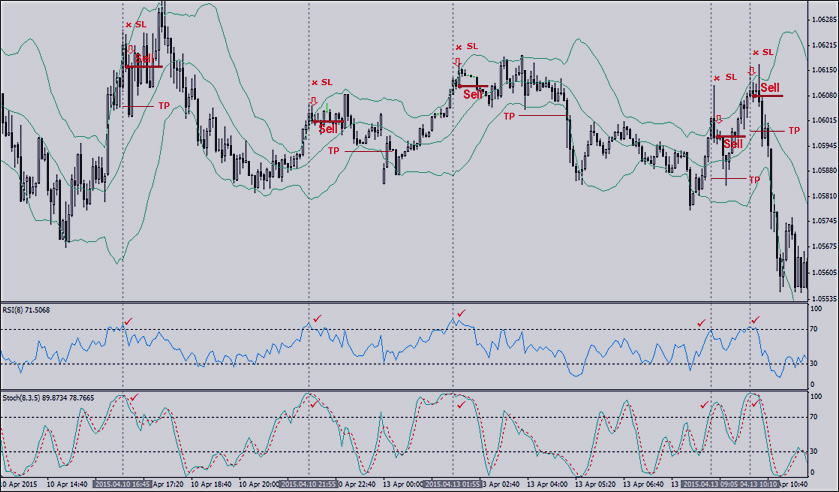The width and height of the screenshot is (839, 492).
Task: Click the red sell arrow above the leftmost Sell label
Action: [x=130, y=48]
